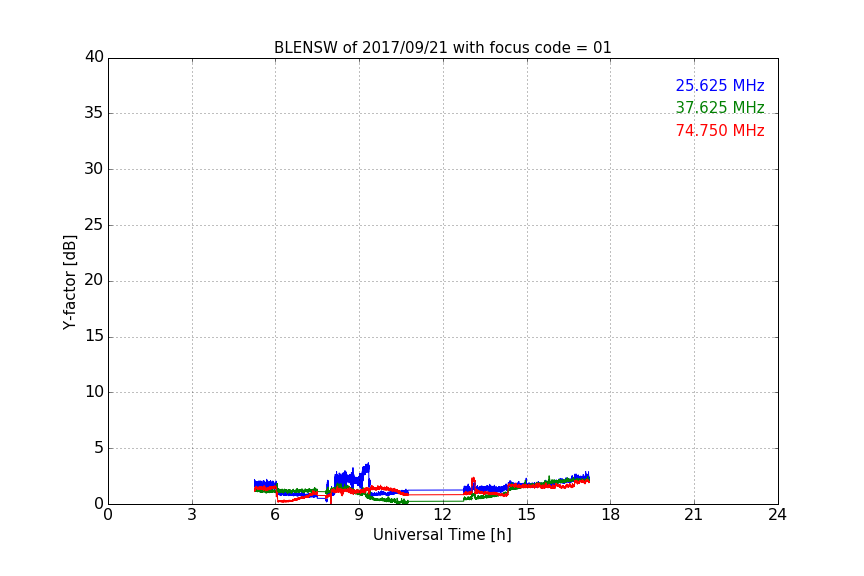
Task: Select the plot title BLENSW of 2017/09/21
Action: (442, 48)
